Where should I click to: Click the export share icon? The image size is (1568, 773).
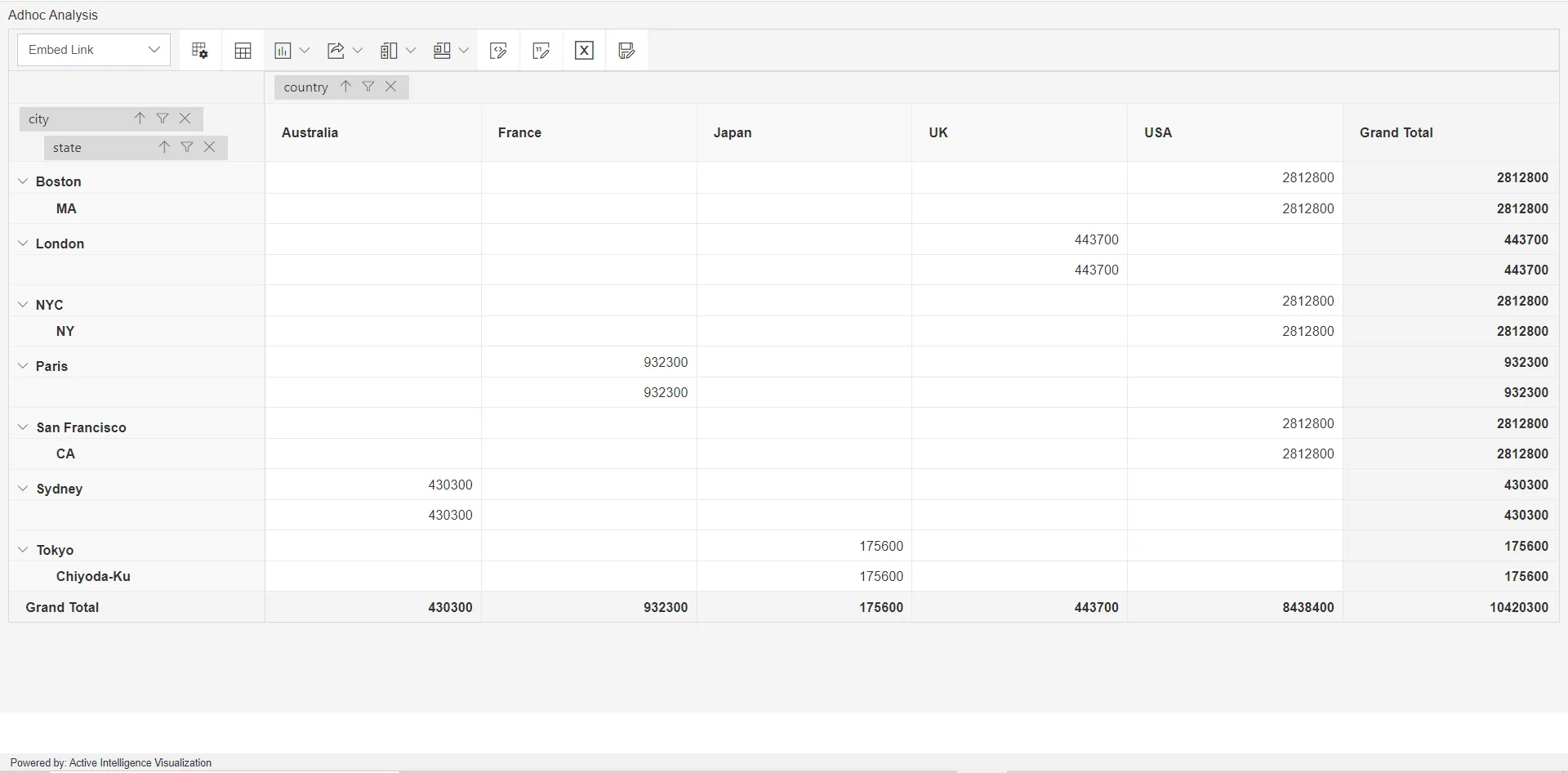pos(336,51)
